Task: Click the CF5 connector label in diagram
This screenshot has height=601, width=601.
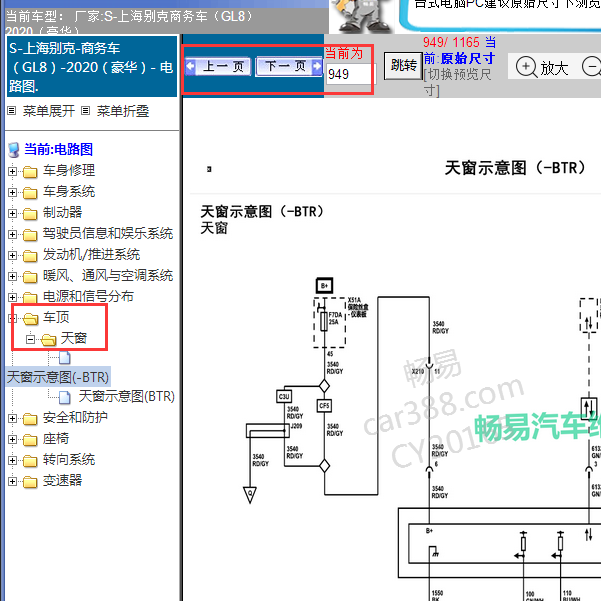Action: [324, 406]
